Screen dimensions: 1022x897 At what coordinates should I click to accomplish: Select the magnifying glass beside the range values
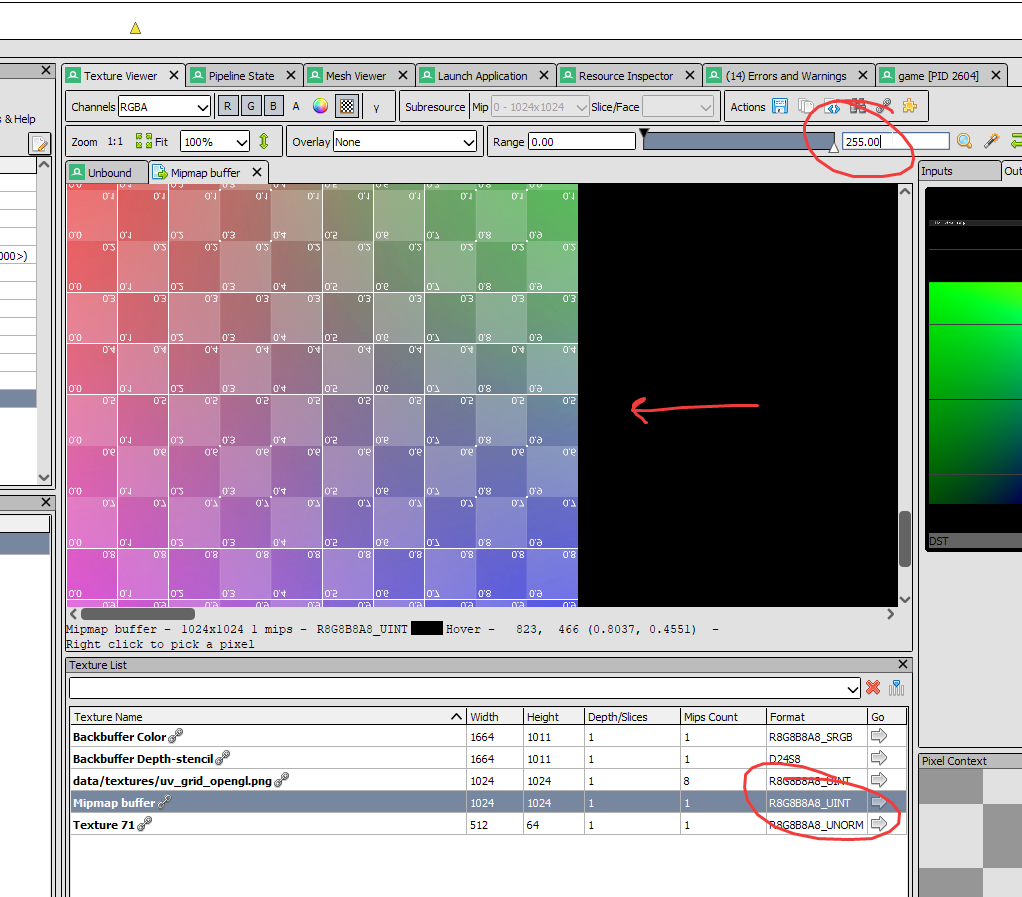[x=964, y=141]
